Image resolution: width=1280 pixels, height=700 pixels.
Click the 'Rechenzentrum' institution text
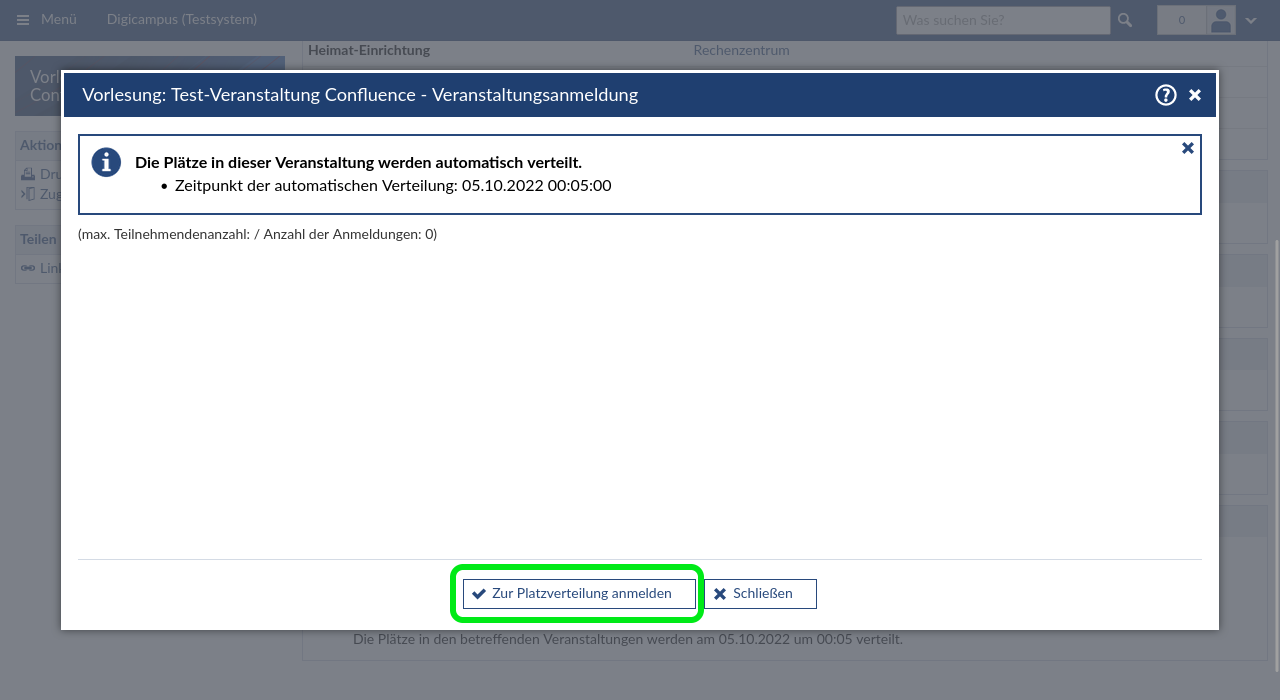point(741,50)
